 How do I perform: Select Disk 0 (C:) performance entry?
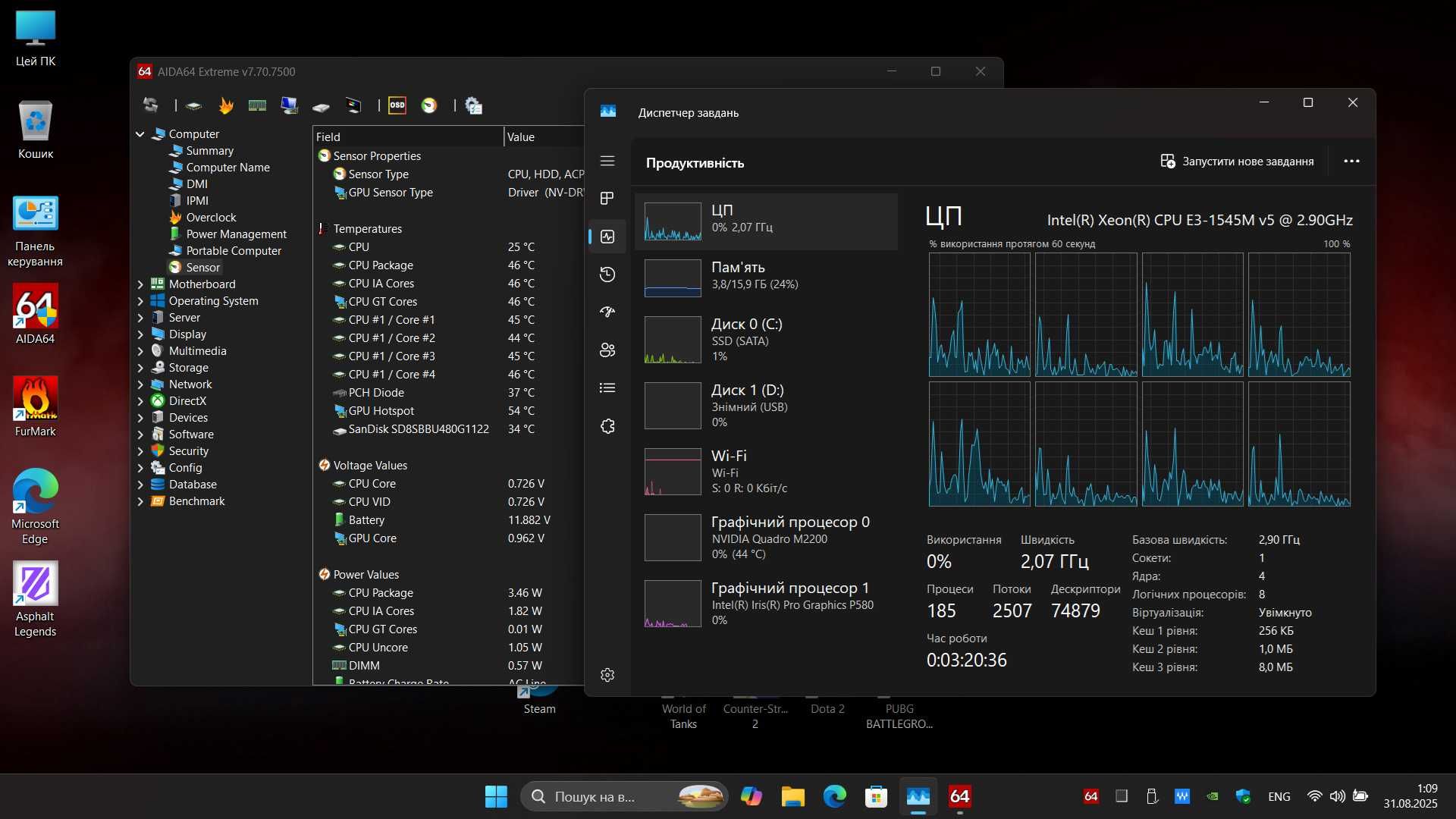point(766,340)
